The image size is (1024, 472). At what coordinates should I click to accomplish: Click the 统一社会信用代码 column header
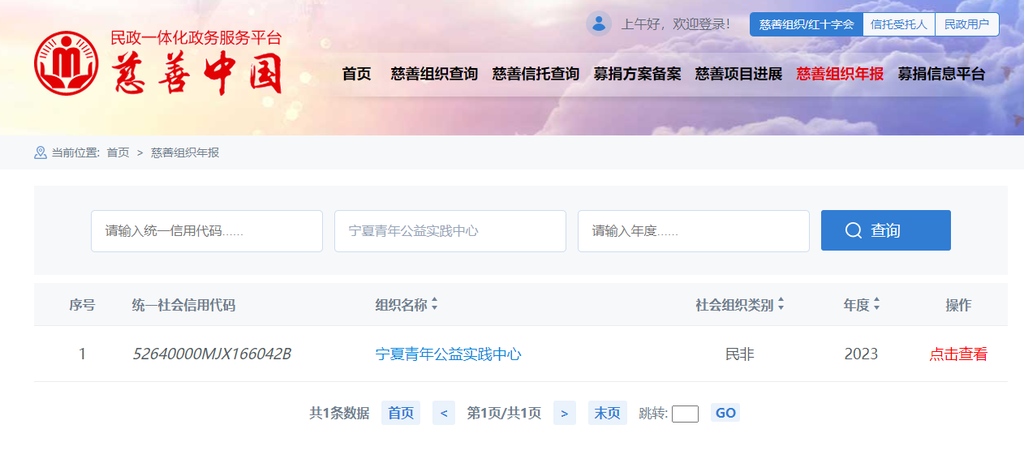(184, 305)
